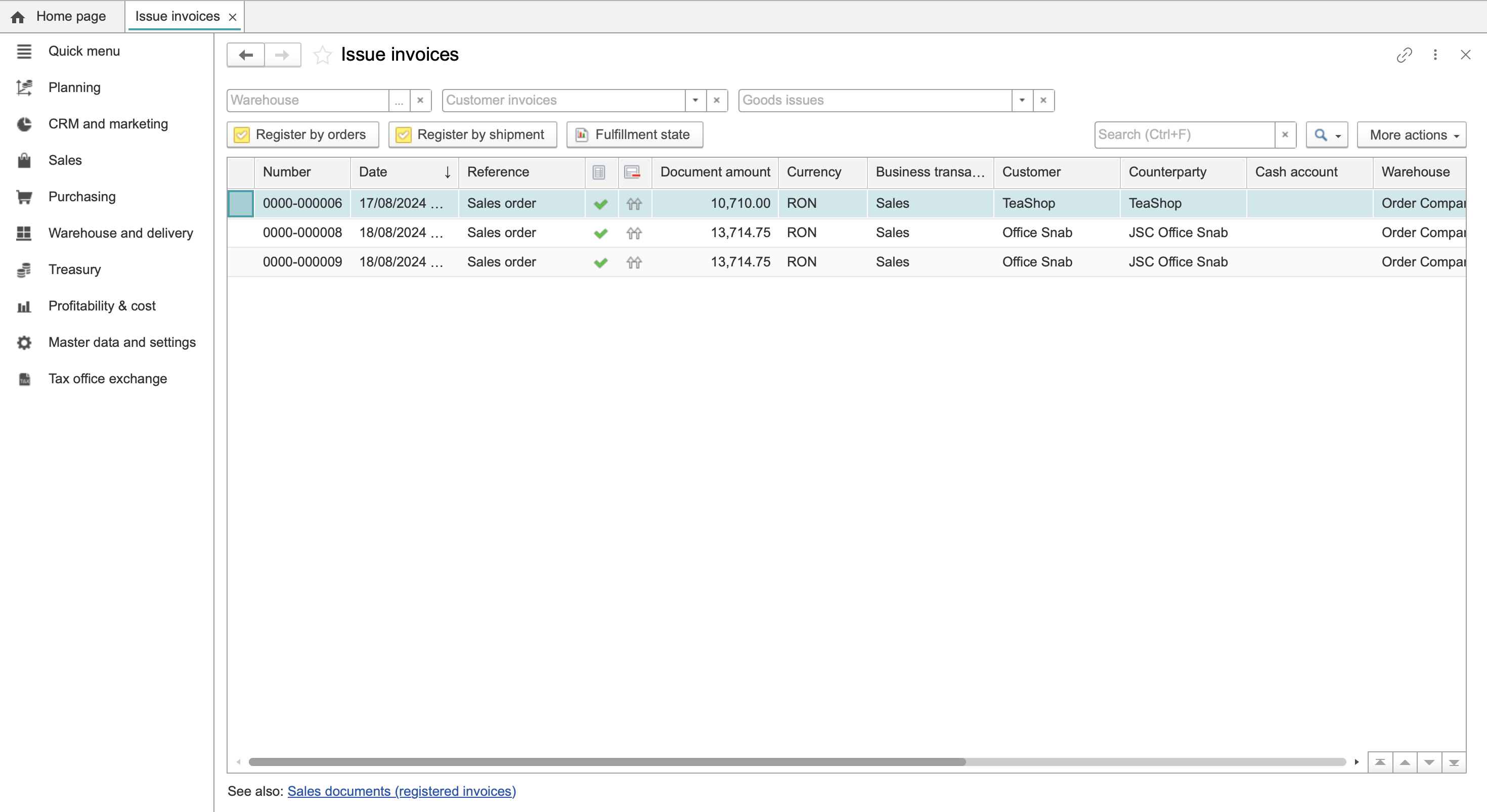Star the Issue invoices page as favorite

322,55
